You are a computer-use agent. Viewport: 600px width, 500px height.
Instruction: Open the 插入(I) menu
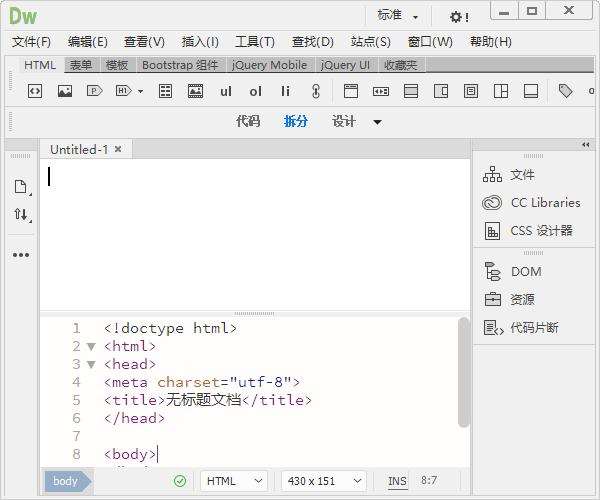[x=200, y=41]
